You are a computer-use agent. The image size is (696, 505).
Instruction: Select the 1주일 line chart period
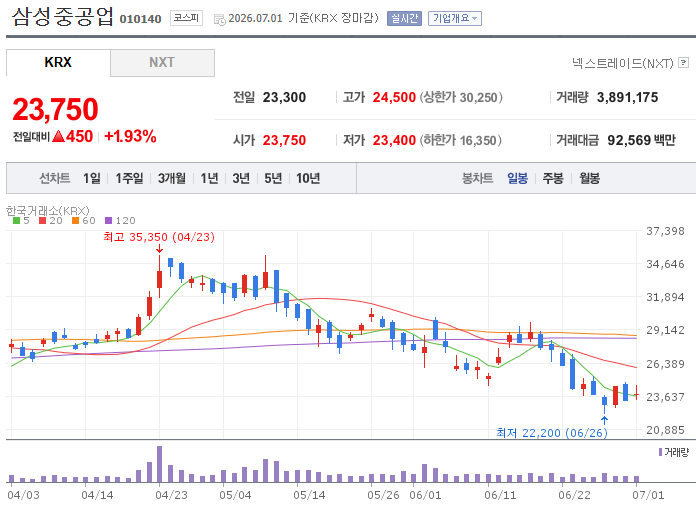tap(129, 178)
